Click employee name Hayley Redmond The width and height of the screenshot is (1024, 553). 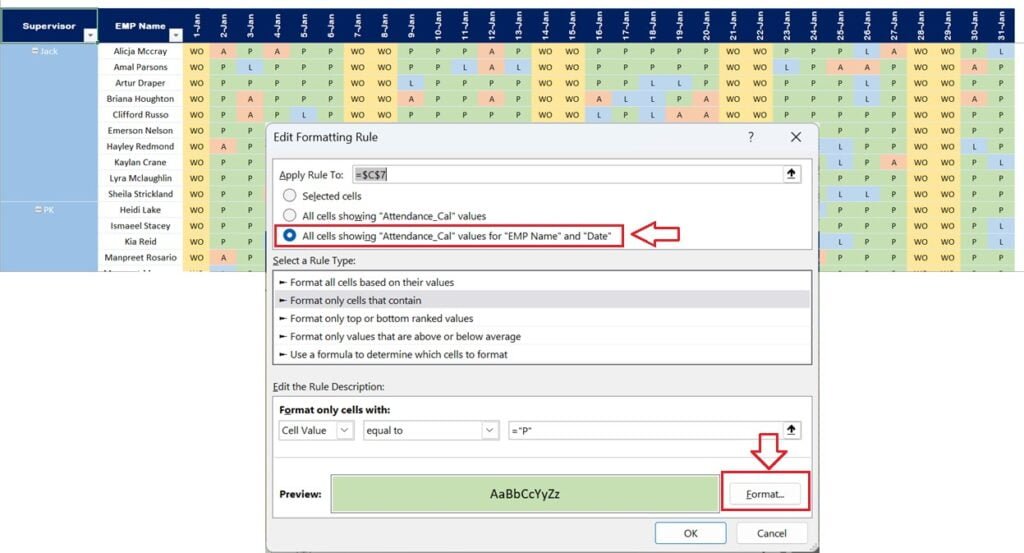(x=140, y=146)
